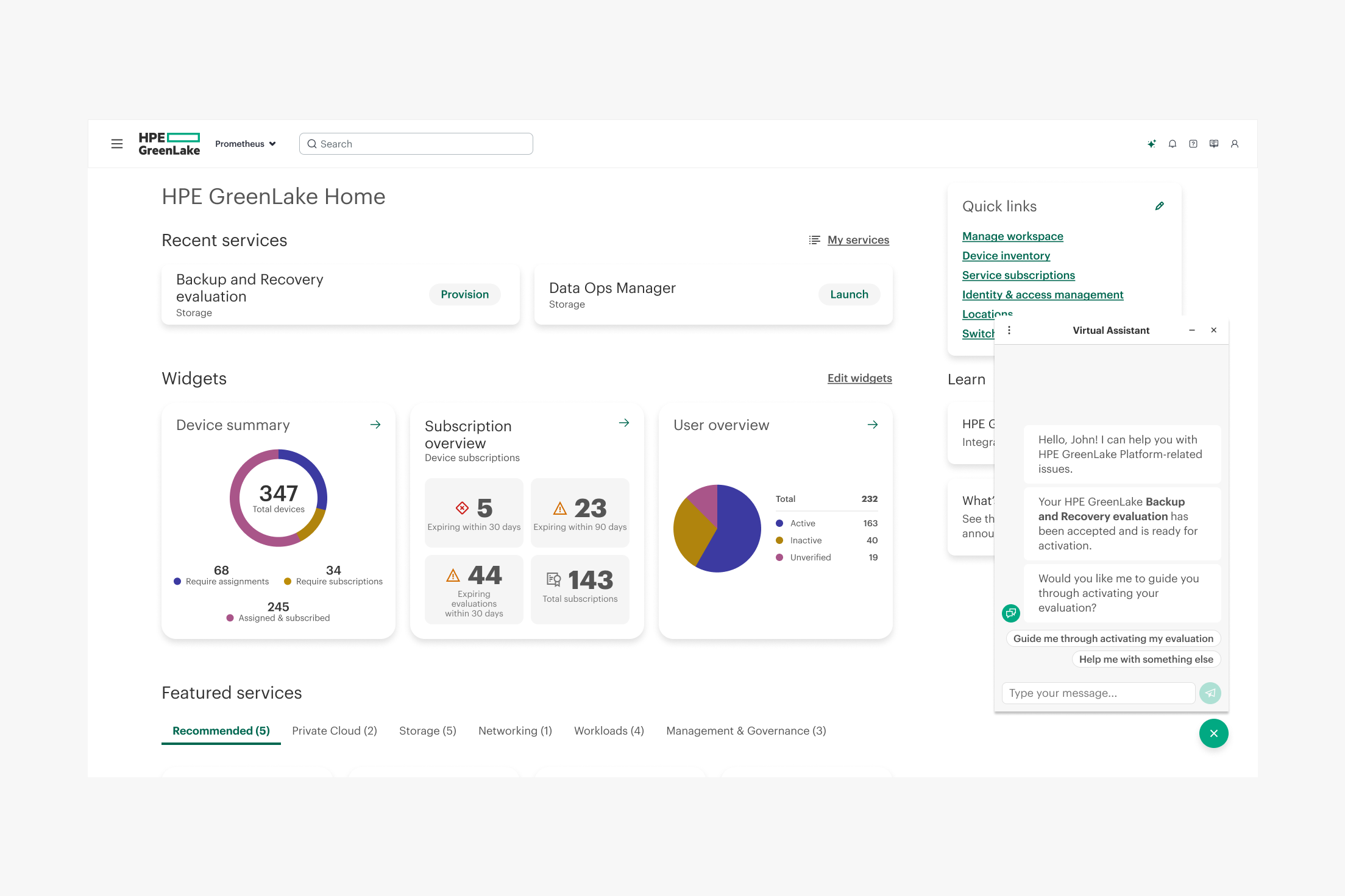
Task: Open the Virtual Assistant three-dot menu
Action: [1009, 330]
